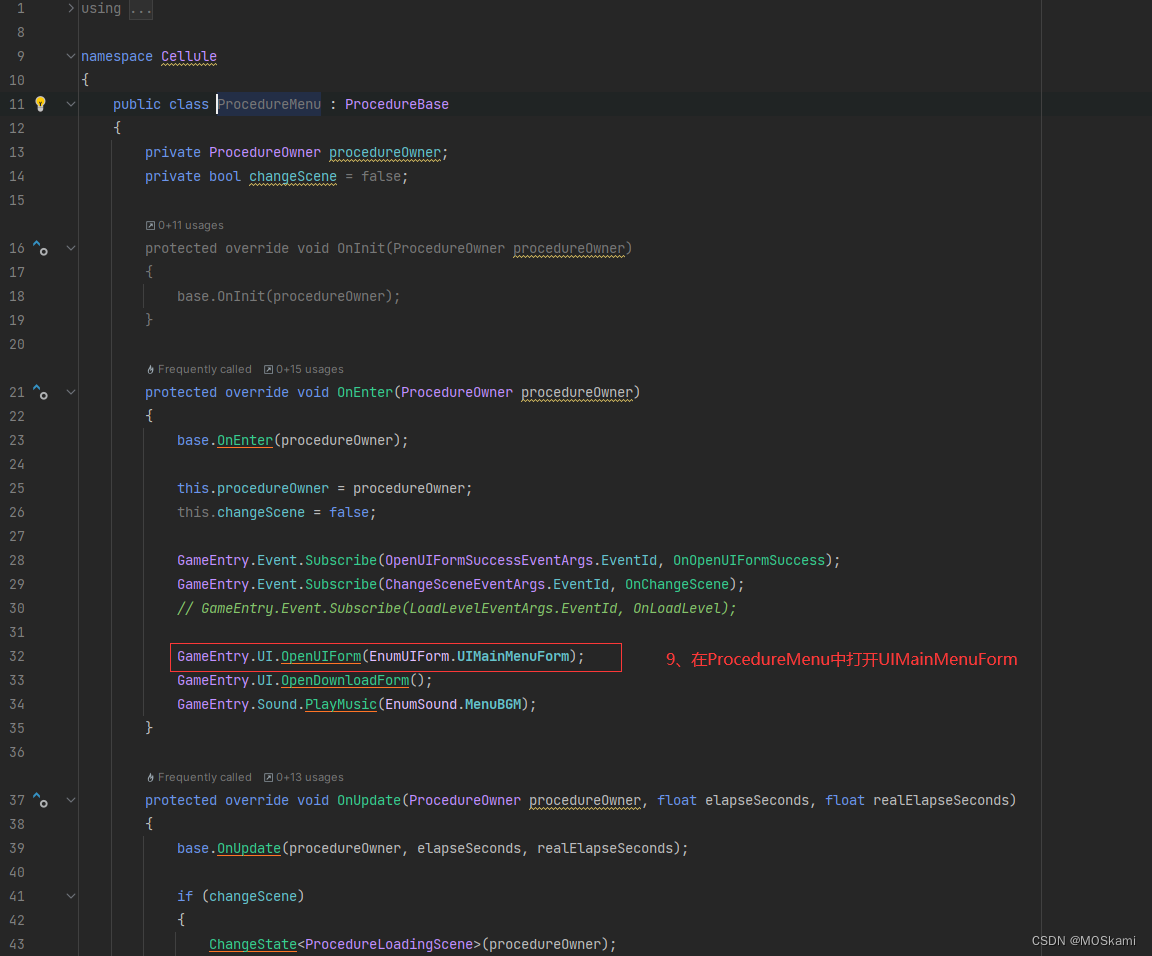The height and width of the screenshot is (956, 1152).
Task: Click the ChangeState underlined link on line 43
Action: [x=253, y=943]
